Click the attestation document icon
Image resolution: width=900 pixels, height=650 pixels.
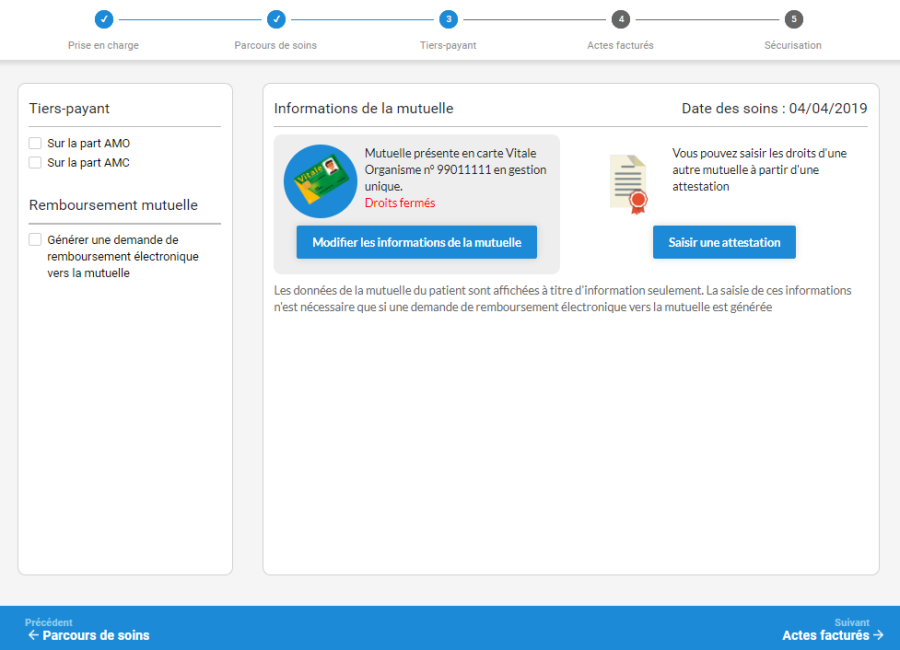628,182
